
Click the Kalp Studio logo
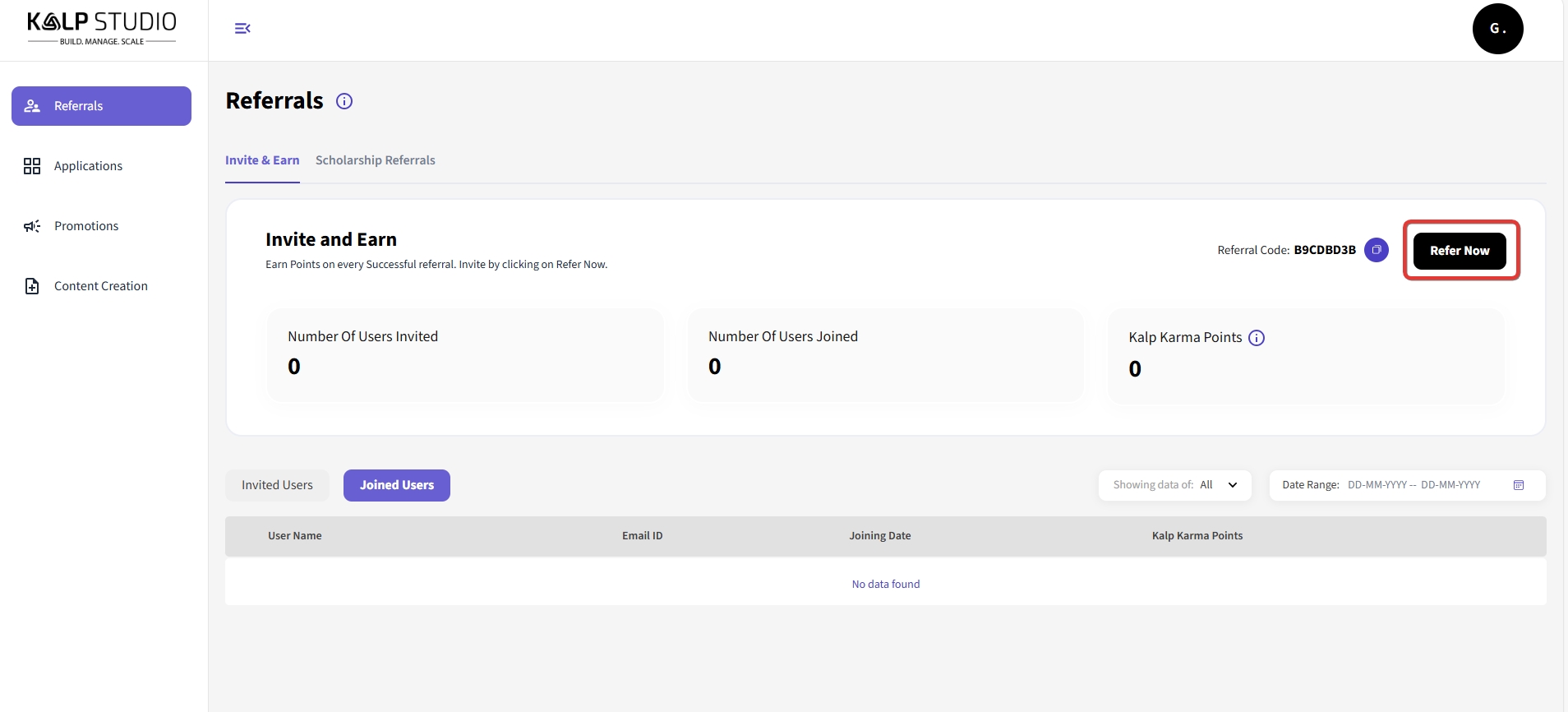102,28
